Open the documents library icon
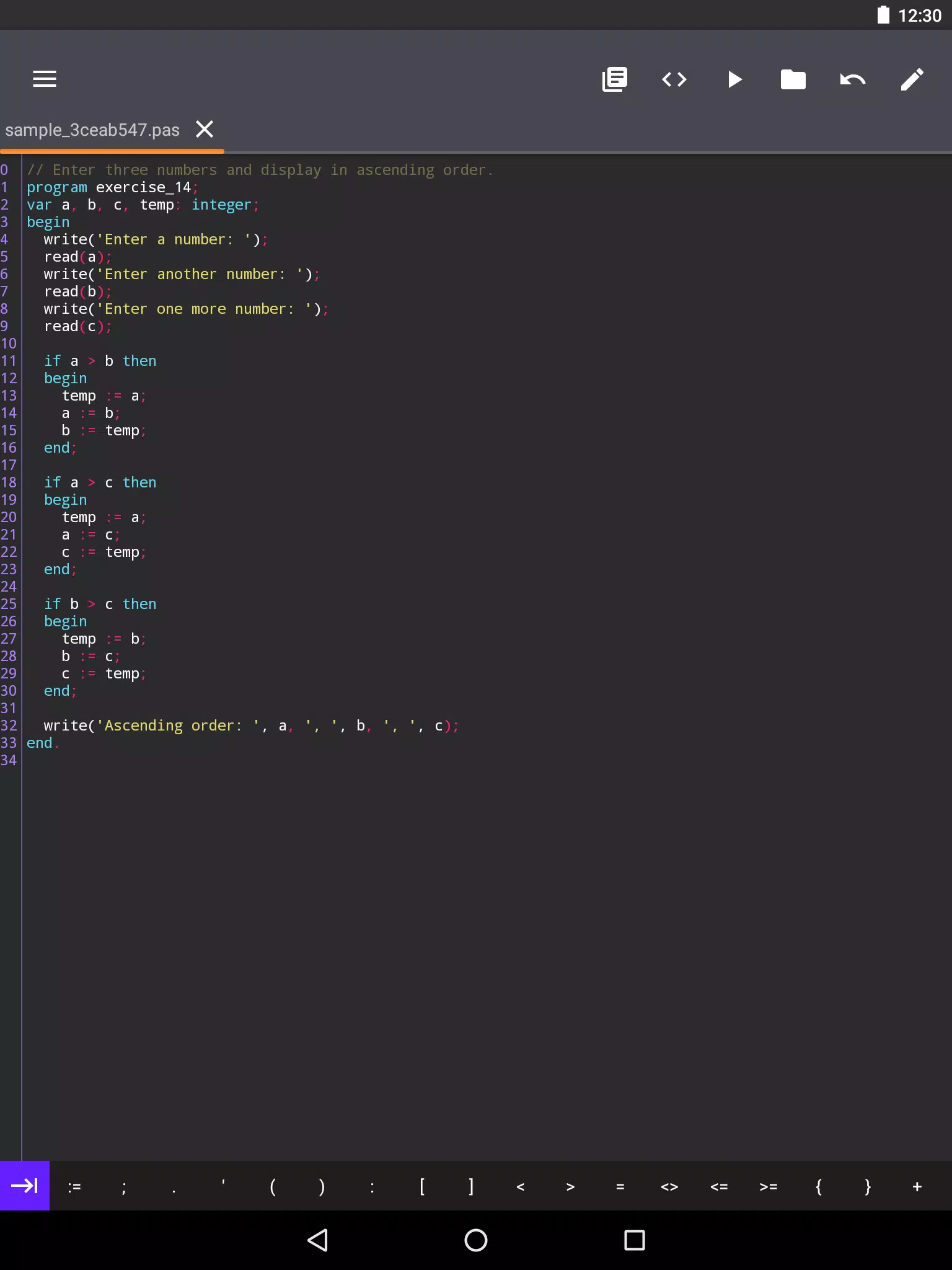952x1270 pixels. 615,79
